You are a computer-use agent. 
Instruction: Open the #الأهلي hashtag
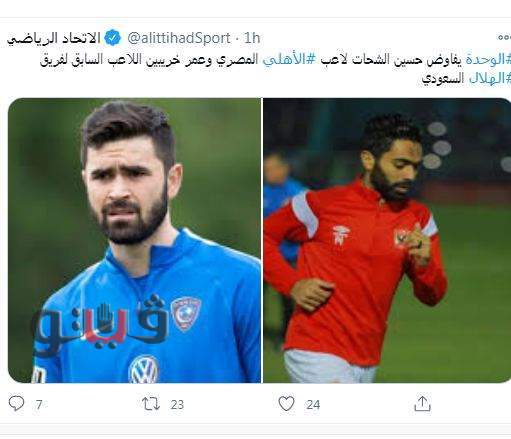pyautogui.click(x=289, y=59)
